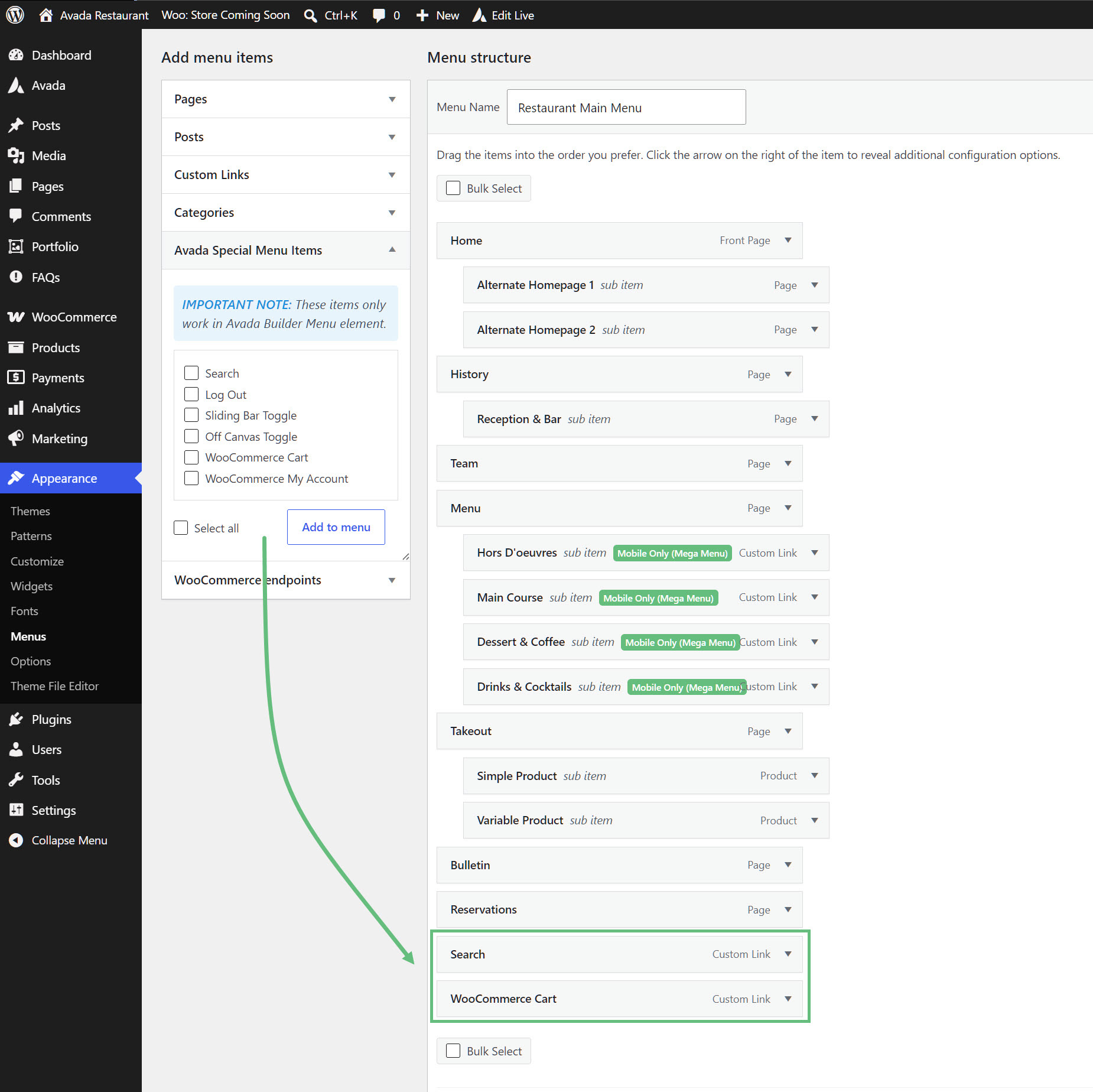Screen dimensions: 1093x1092
Task: Open the Fonts submenu item
Action: point(24,611)
